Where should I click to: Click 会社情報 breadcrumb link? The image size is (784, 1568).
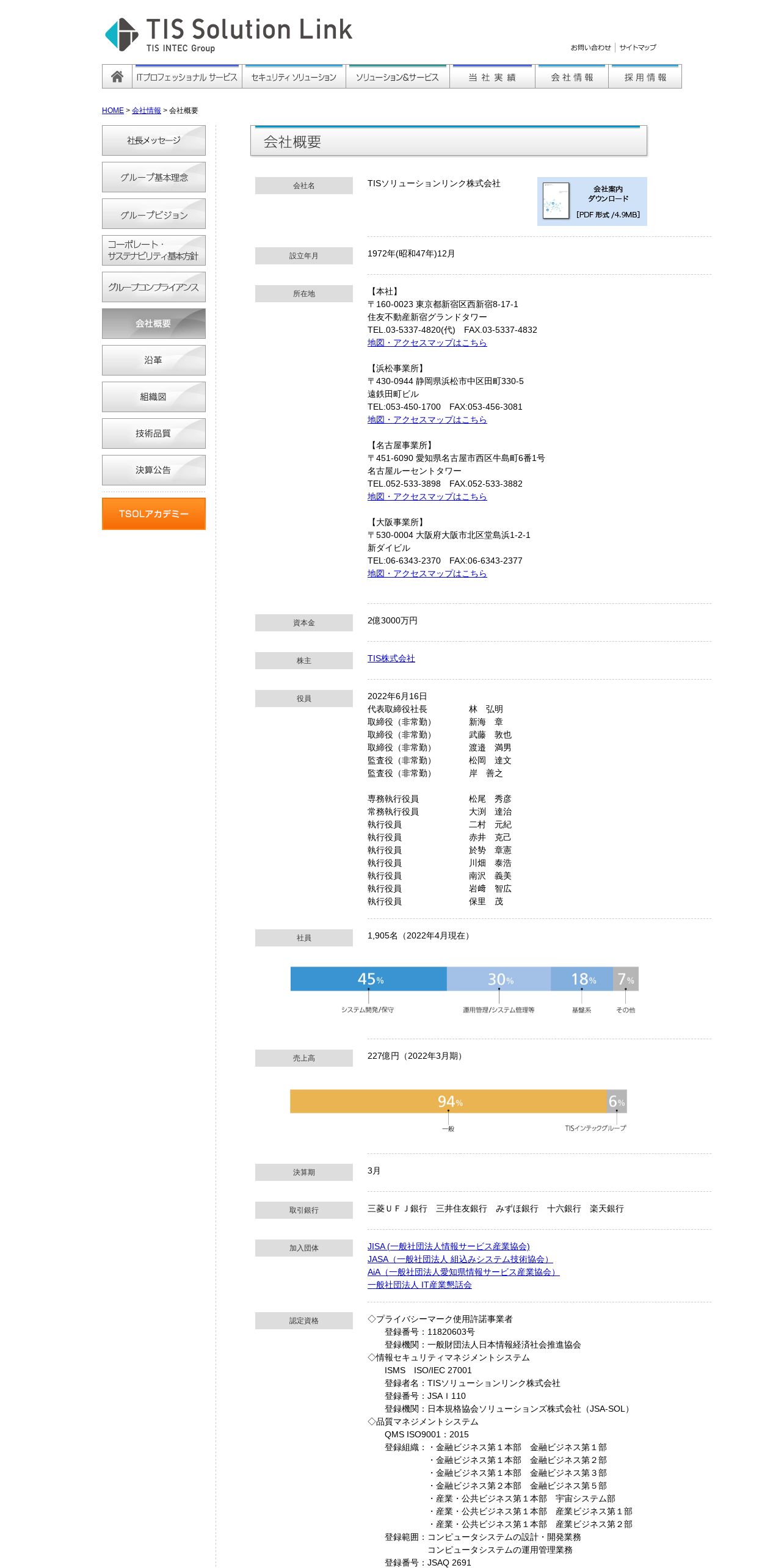[x=147, y=111]
